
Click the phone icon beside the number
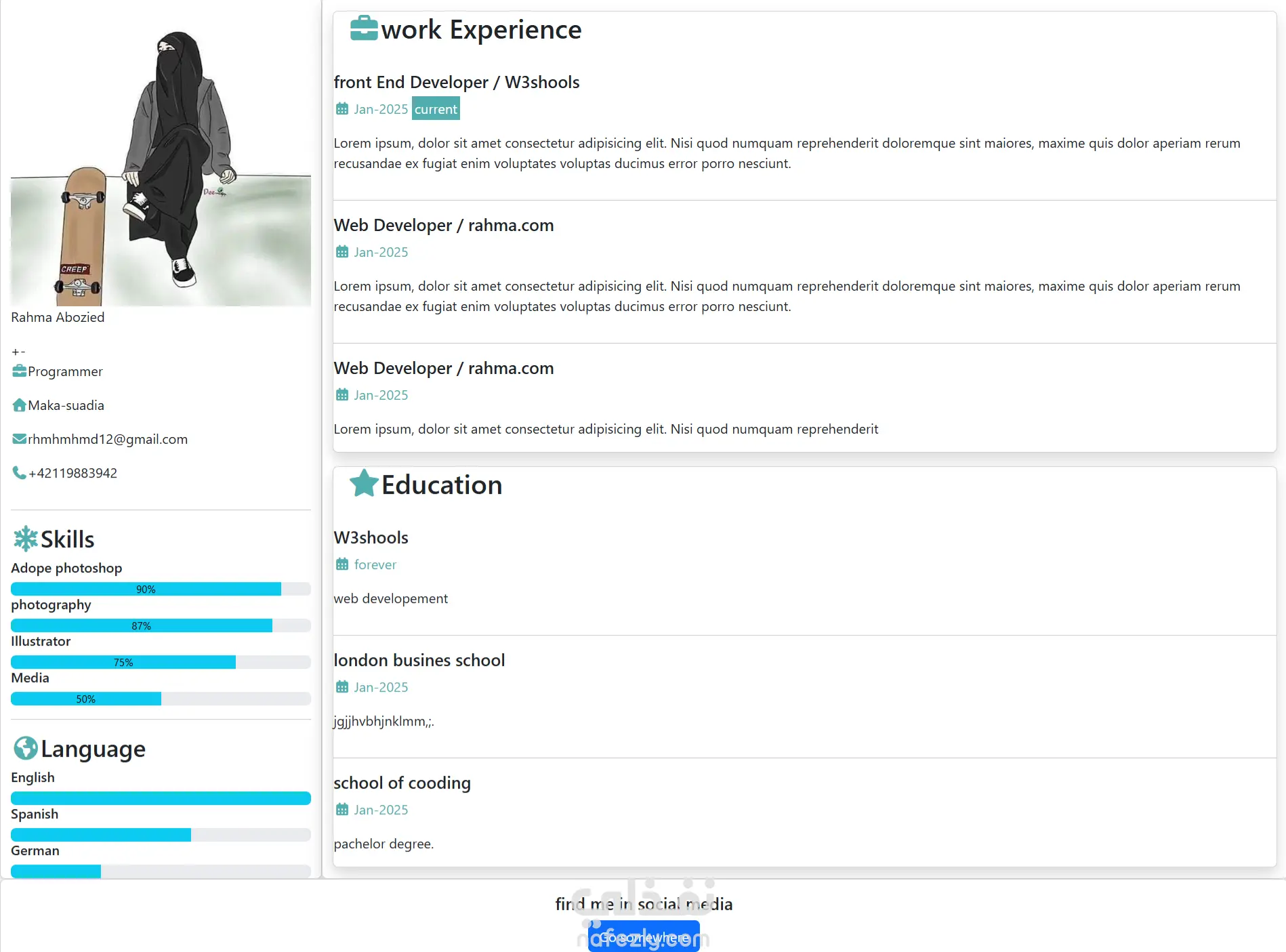click(19, 473)
